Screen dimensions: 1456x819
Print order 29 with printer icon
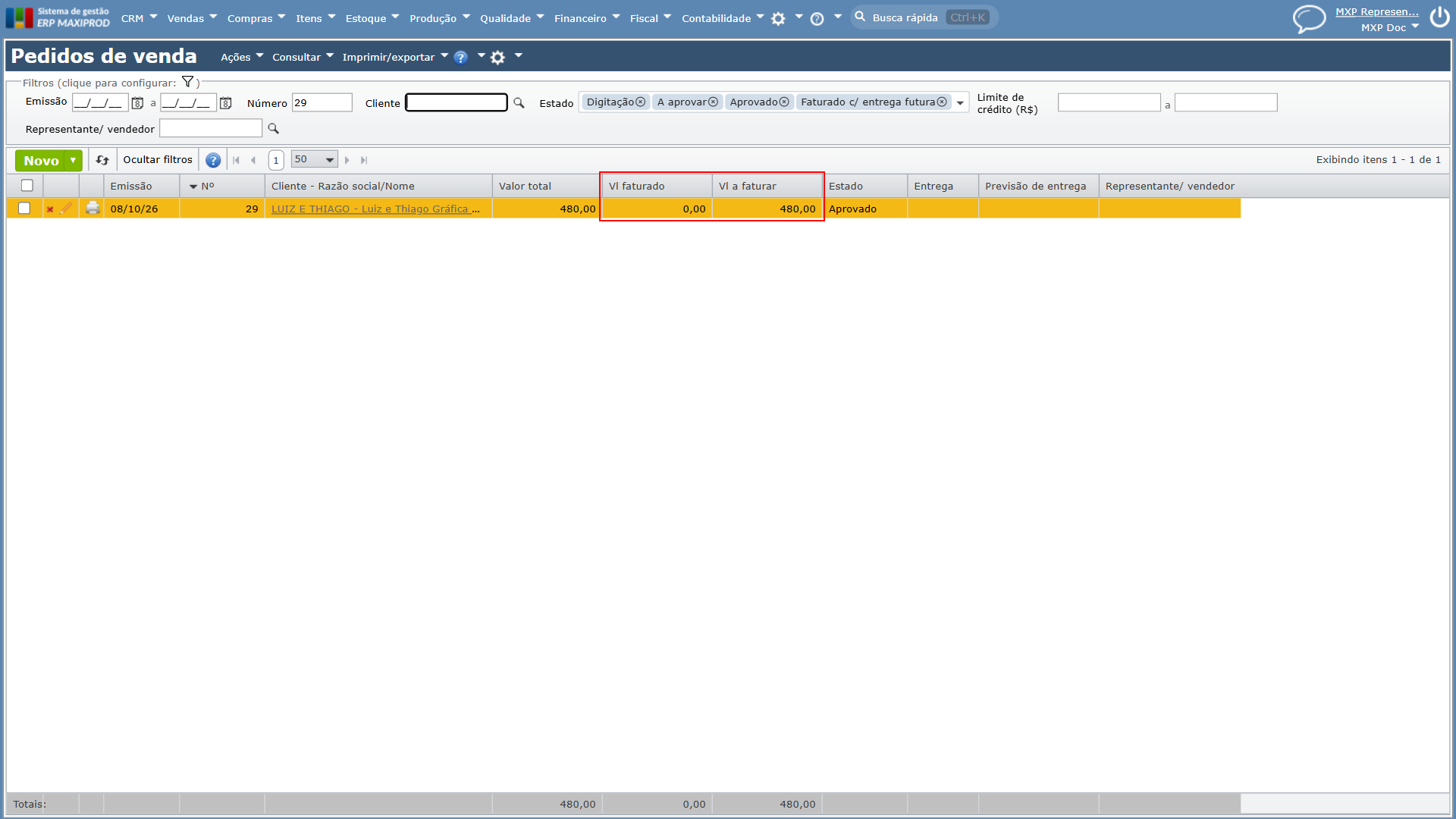(93, 208)
